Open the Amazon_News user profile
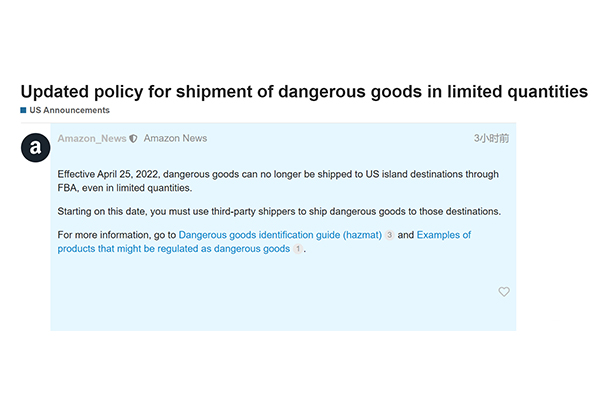600x400 pixels. tap(92, 138)
